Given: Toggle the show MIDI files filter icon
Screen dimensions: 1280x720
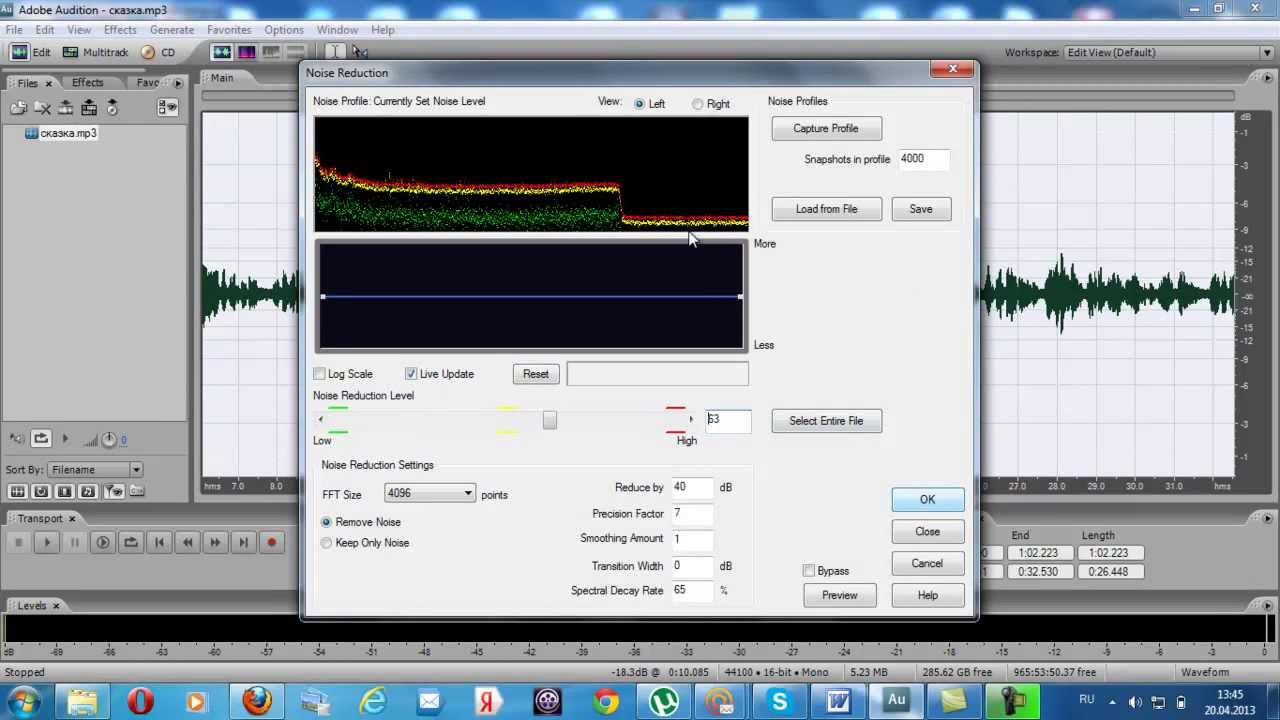Looking at the screenshot, I should 88,491.
